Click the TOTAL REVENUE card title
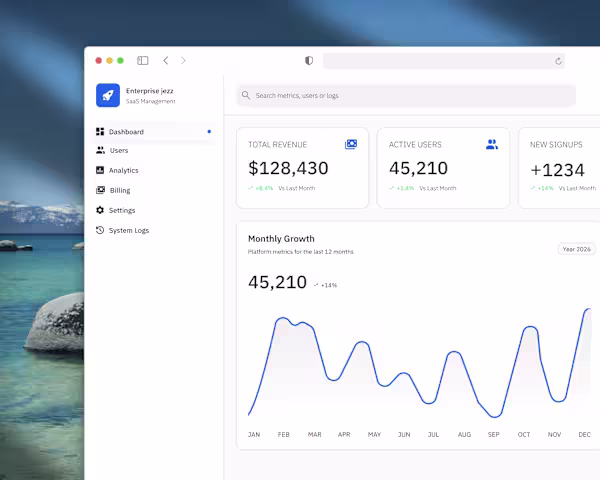This screenshot has width=600, height=480. (277, 145)
